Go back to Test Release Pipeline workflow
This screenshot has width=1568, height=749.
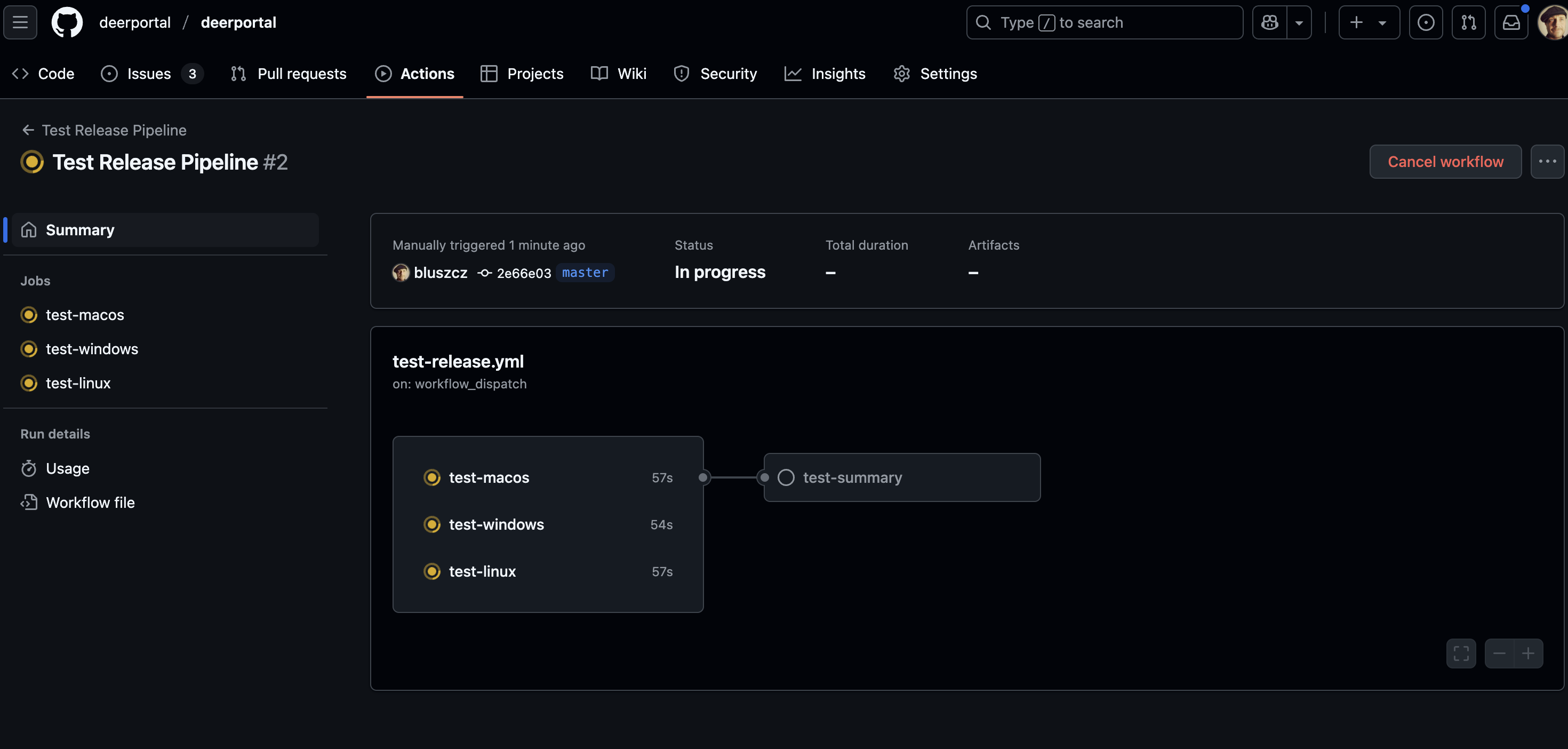click(104, 130)
